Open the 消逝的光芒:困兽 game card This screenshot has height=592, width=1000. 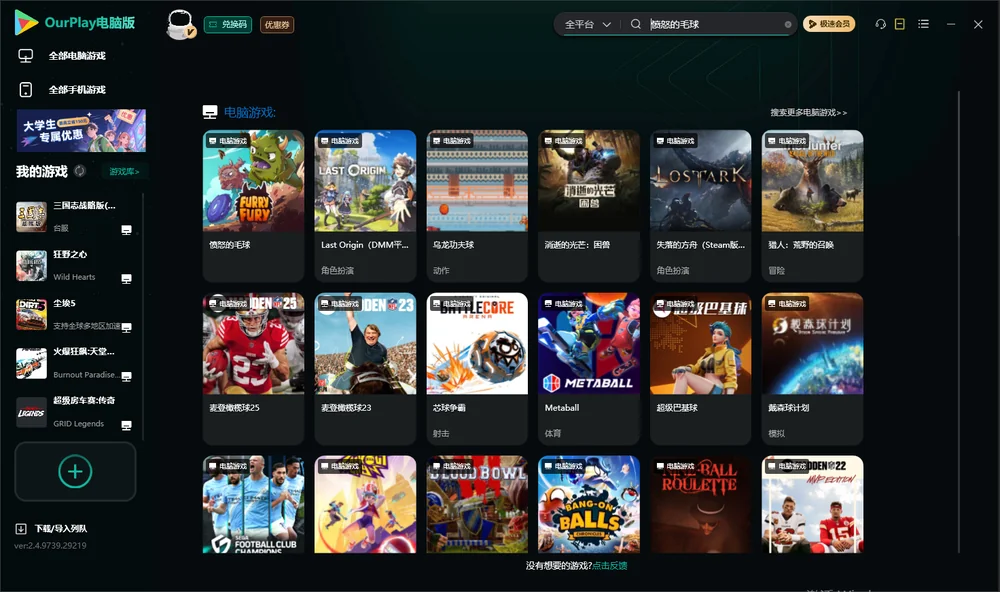pos(589,205)
